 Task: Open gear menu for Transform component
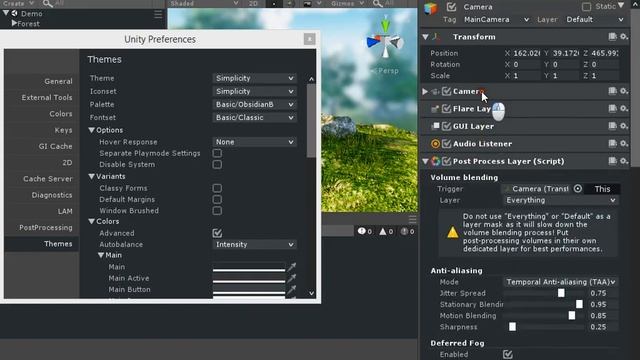click(624, 37)
